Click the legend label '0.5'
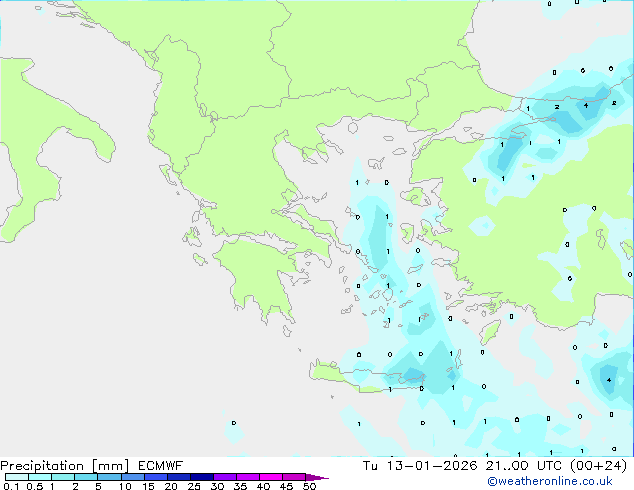 [x=34, y=486]
